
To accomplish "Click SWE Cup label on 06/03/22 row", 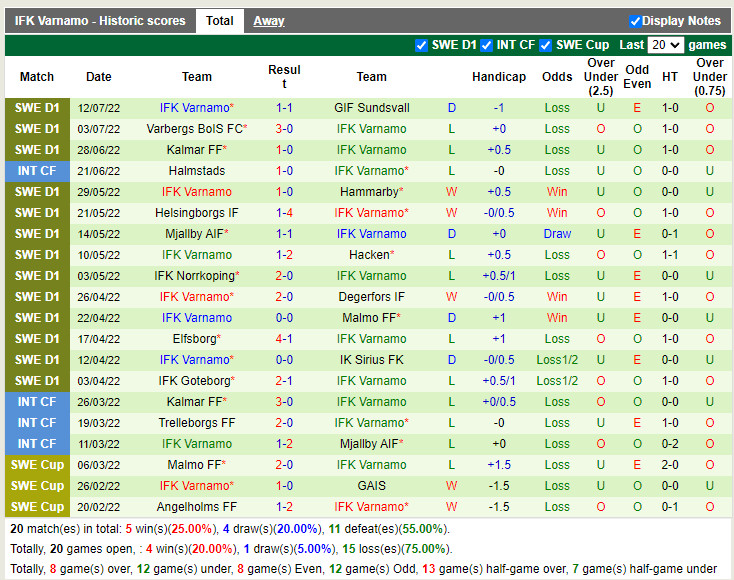I will [x=37, y=465].
